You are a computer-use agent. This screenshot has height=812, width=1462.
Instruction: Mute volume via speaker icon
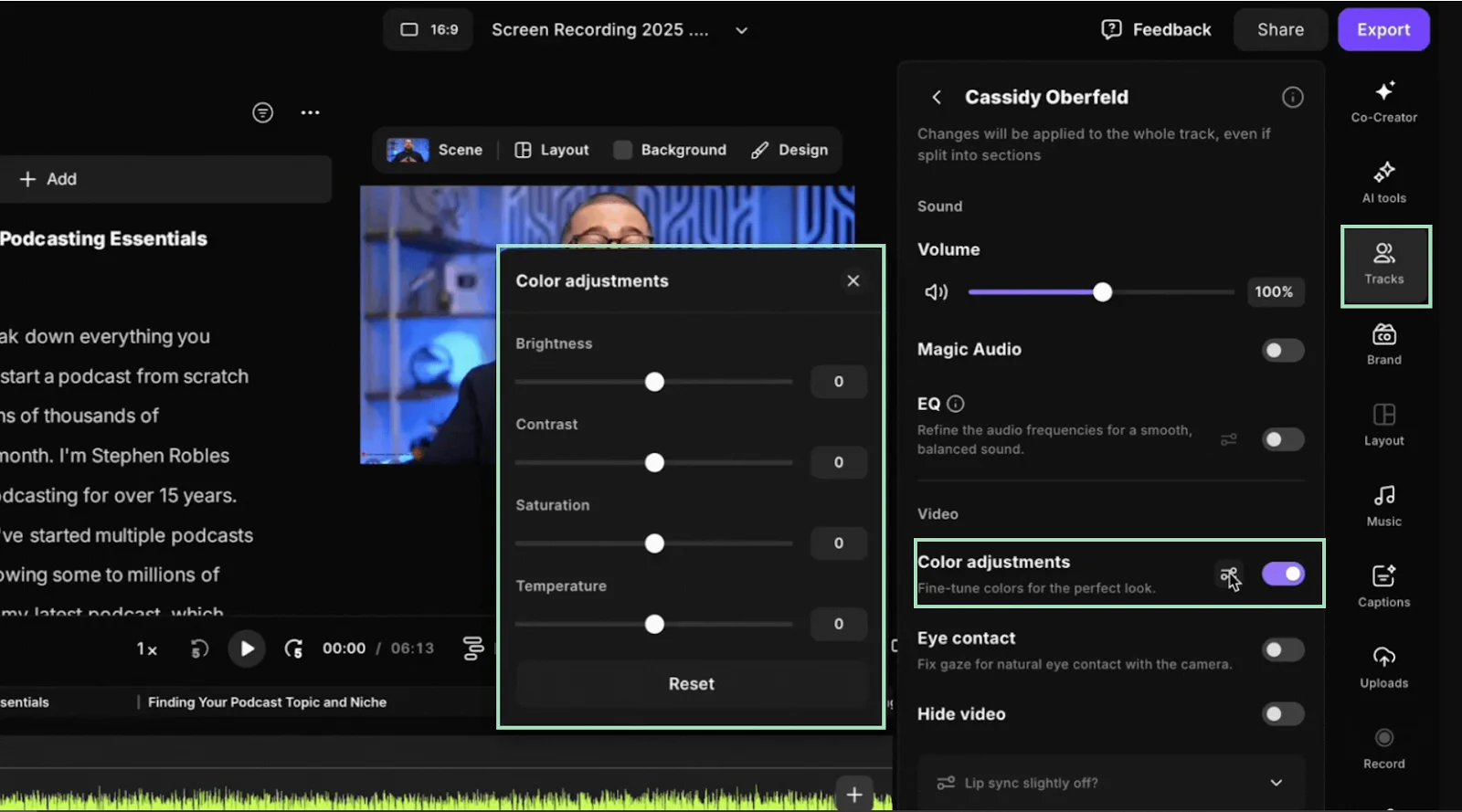tap(936, 292)
